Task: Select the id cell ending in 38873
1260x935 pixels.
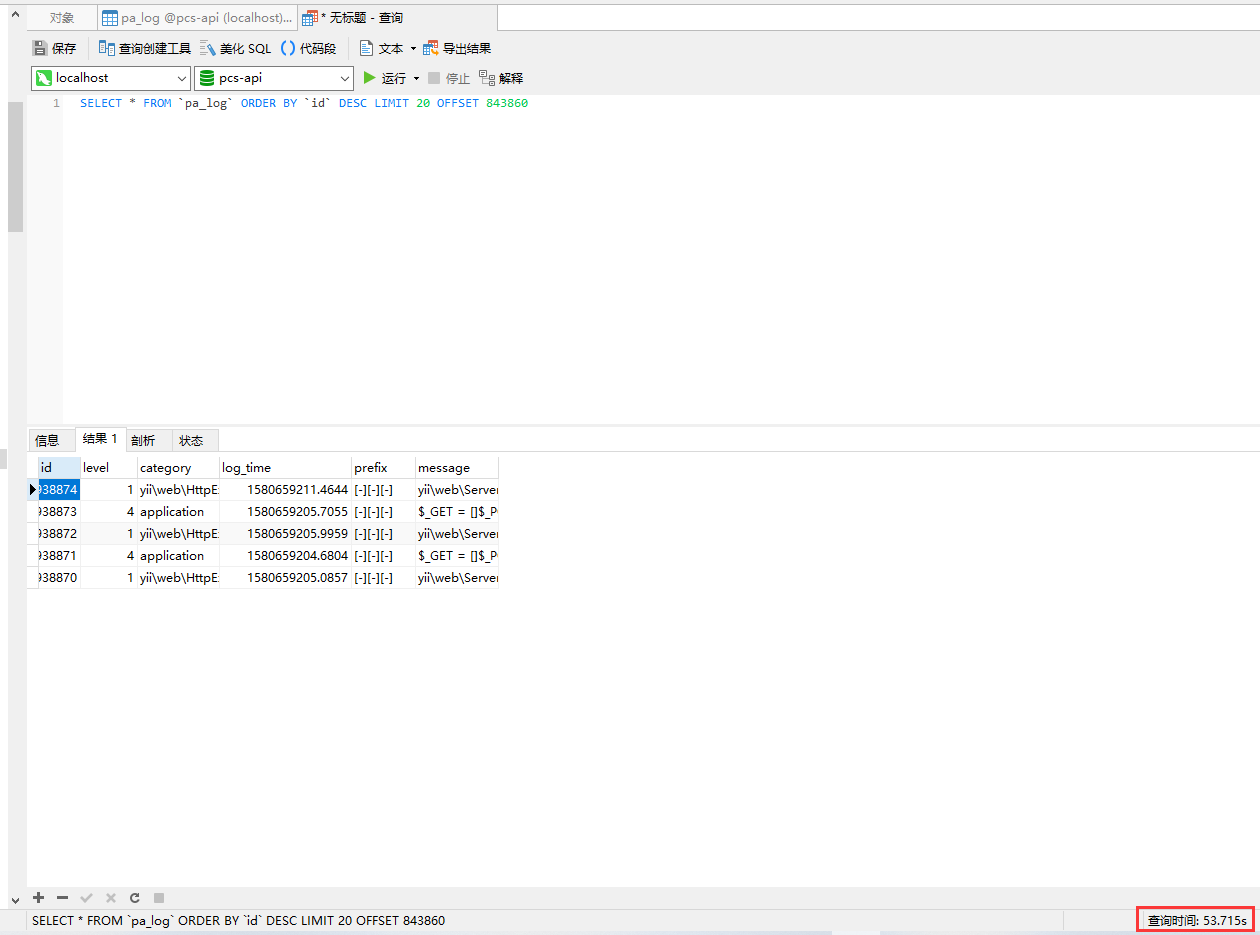Action: pyautogui.click(x=59, y=512)
